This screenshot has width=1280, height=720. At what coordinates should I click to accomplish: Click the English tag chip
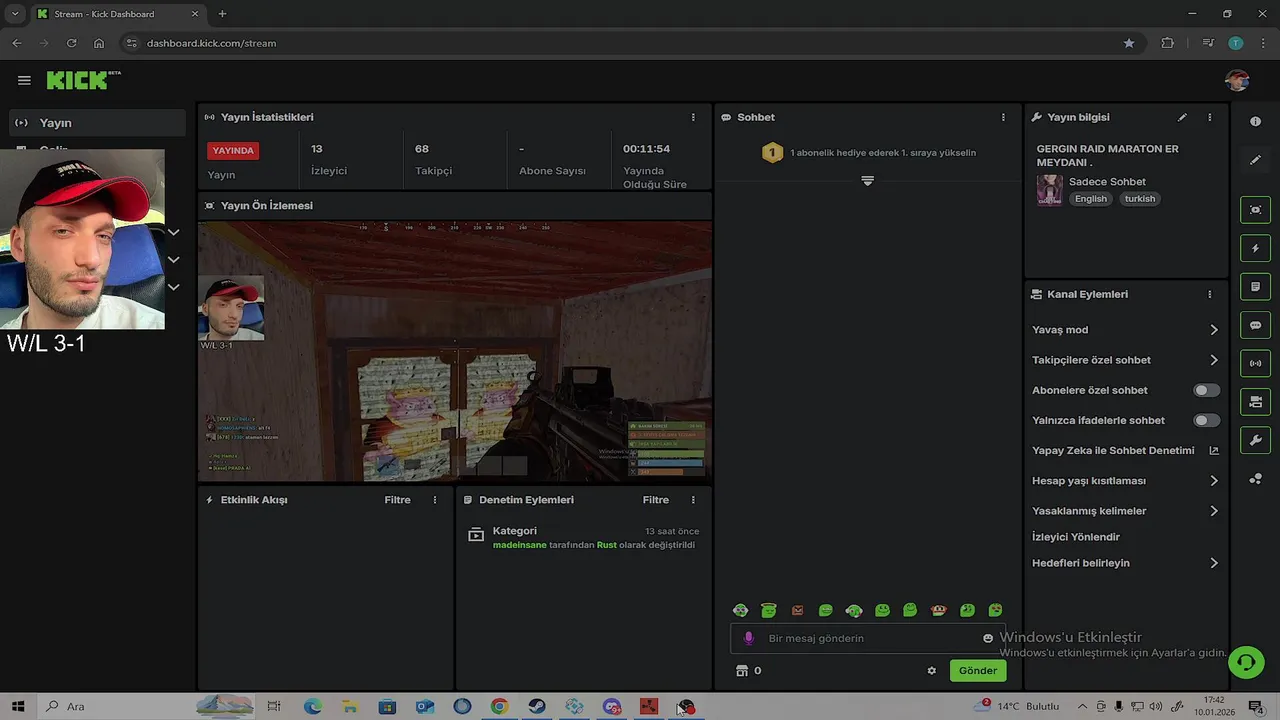point(1091,199)
